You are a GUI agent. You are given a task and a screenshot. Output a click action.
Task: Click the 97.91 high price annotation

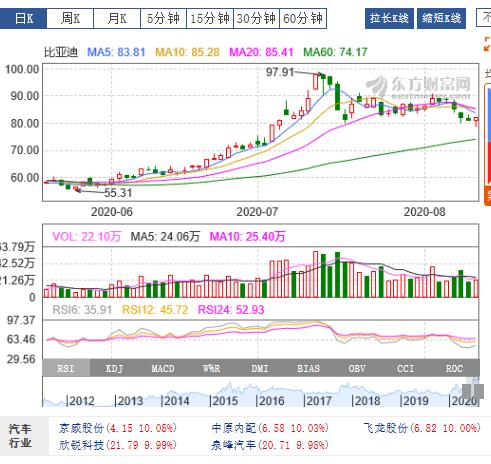pos(280,72)
